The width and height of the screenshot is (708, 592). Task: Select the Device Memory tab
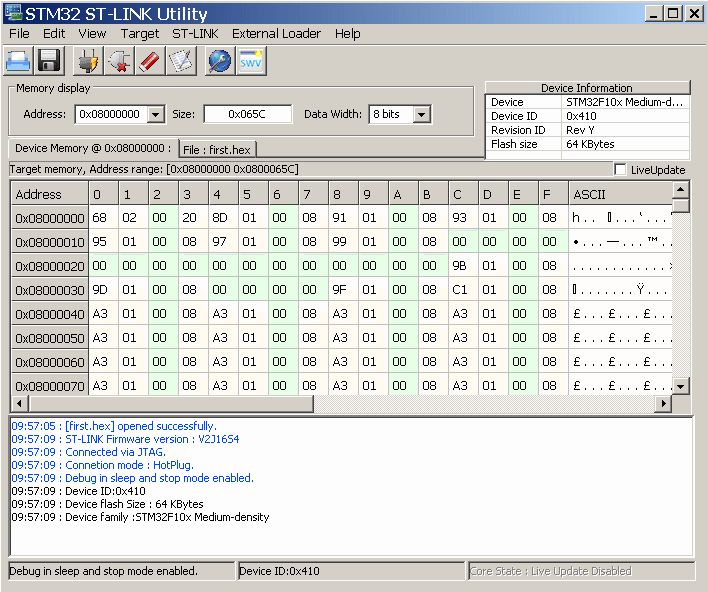pyautogui.click(x=93, y=148)
